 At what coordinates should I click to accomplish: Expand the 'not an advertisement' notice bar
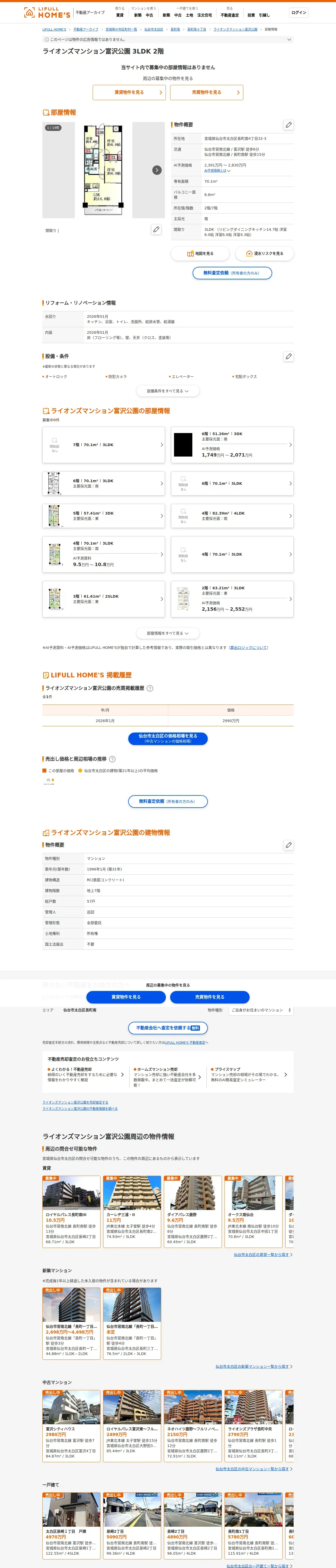168,39
